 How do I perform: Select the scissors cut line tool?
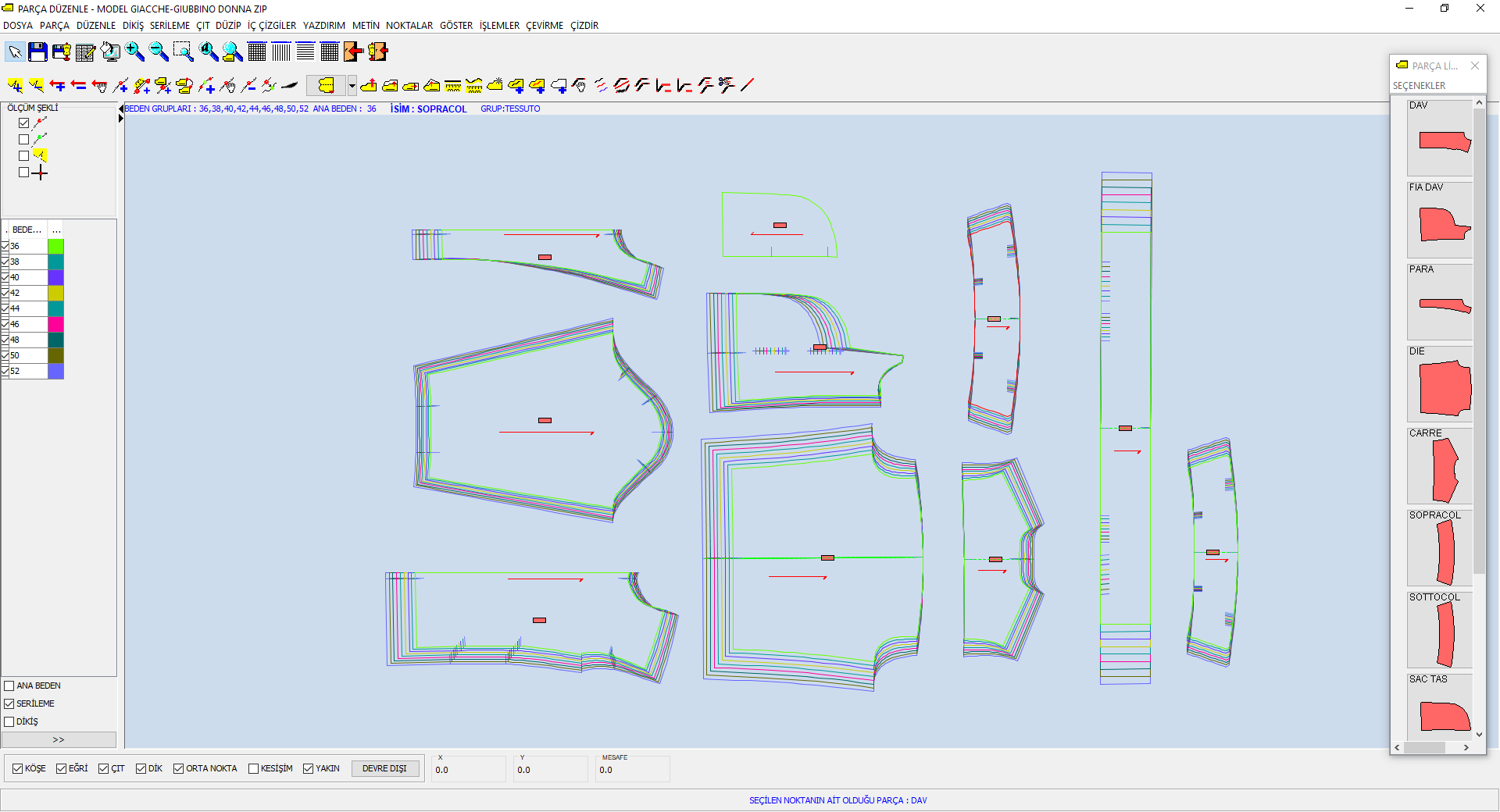click(x=727, y=85)
